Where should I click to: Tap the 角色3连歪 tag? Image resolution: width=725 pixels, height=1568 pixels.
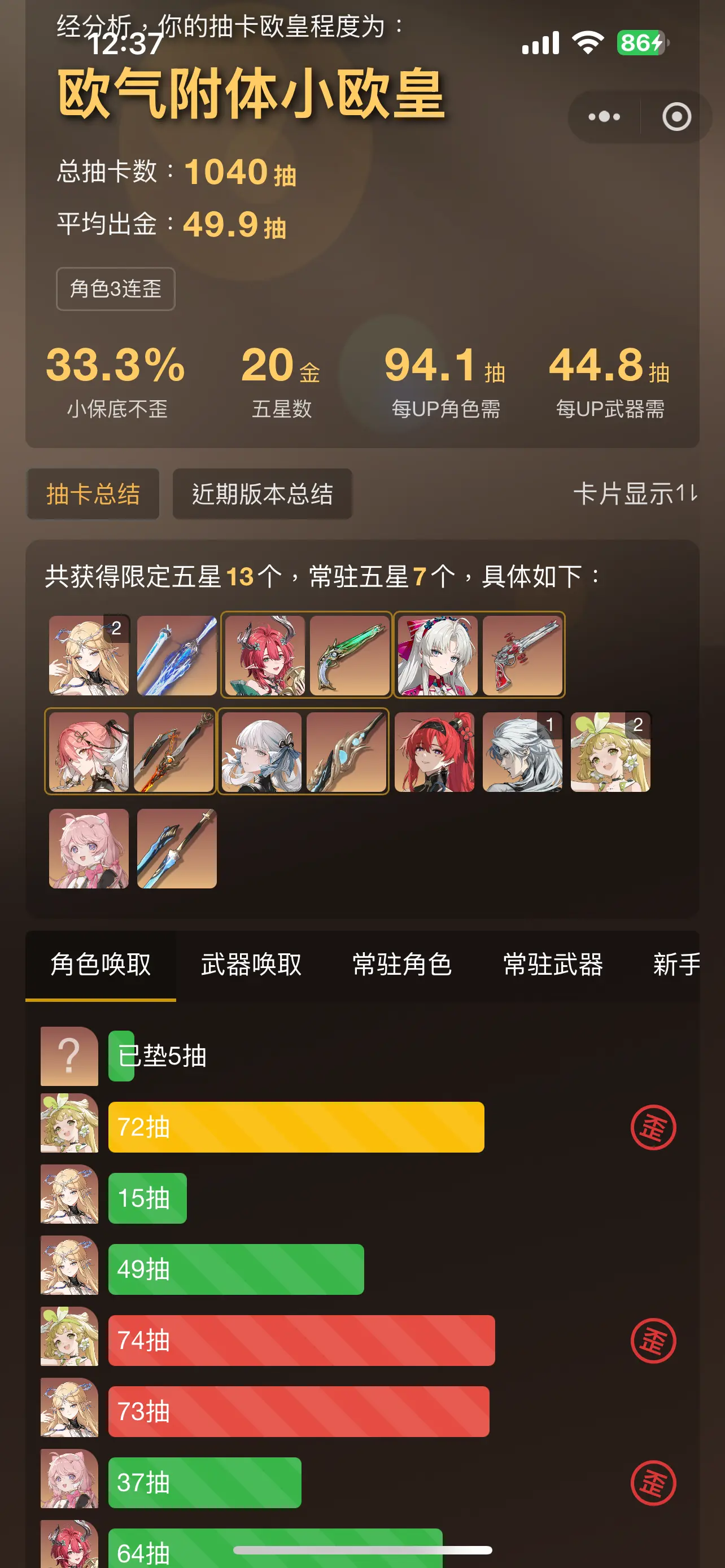click(116, 288)
